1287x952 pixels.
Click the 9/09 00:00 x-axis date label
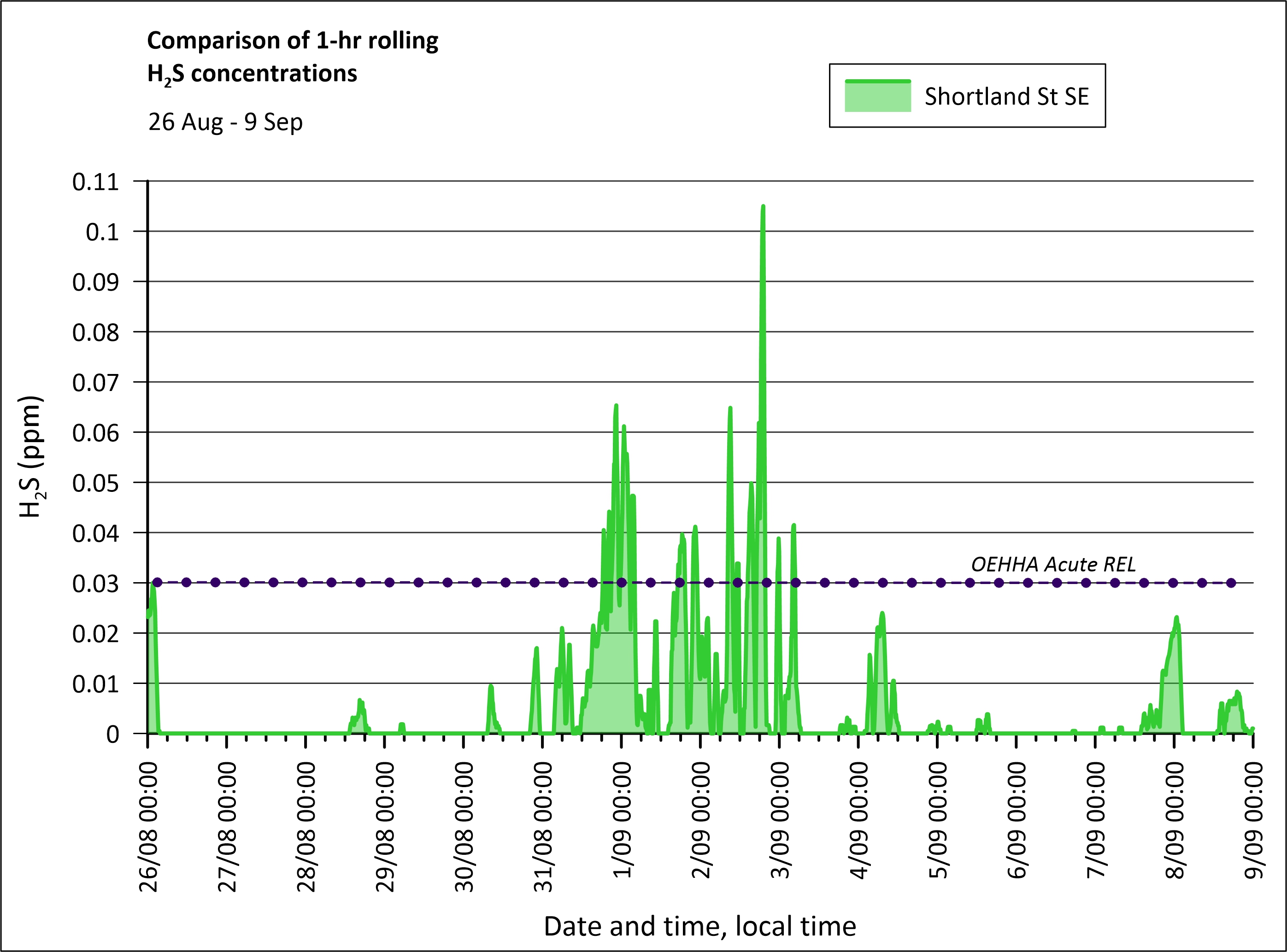coord(1253,819)
